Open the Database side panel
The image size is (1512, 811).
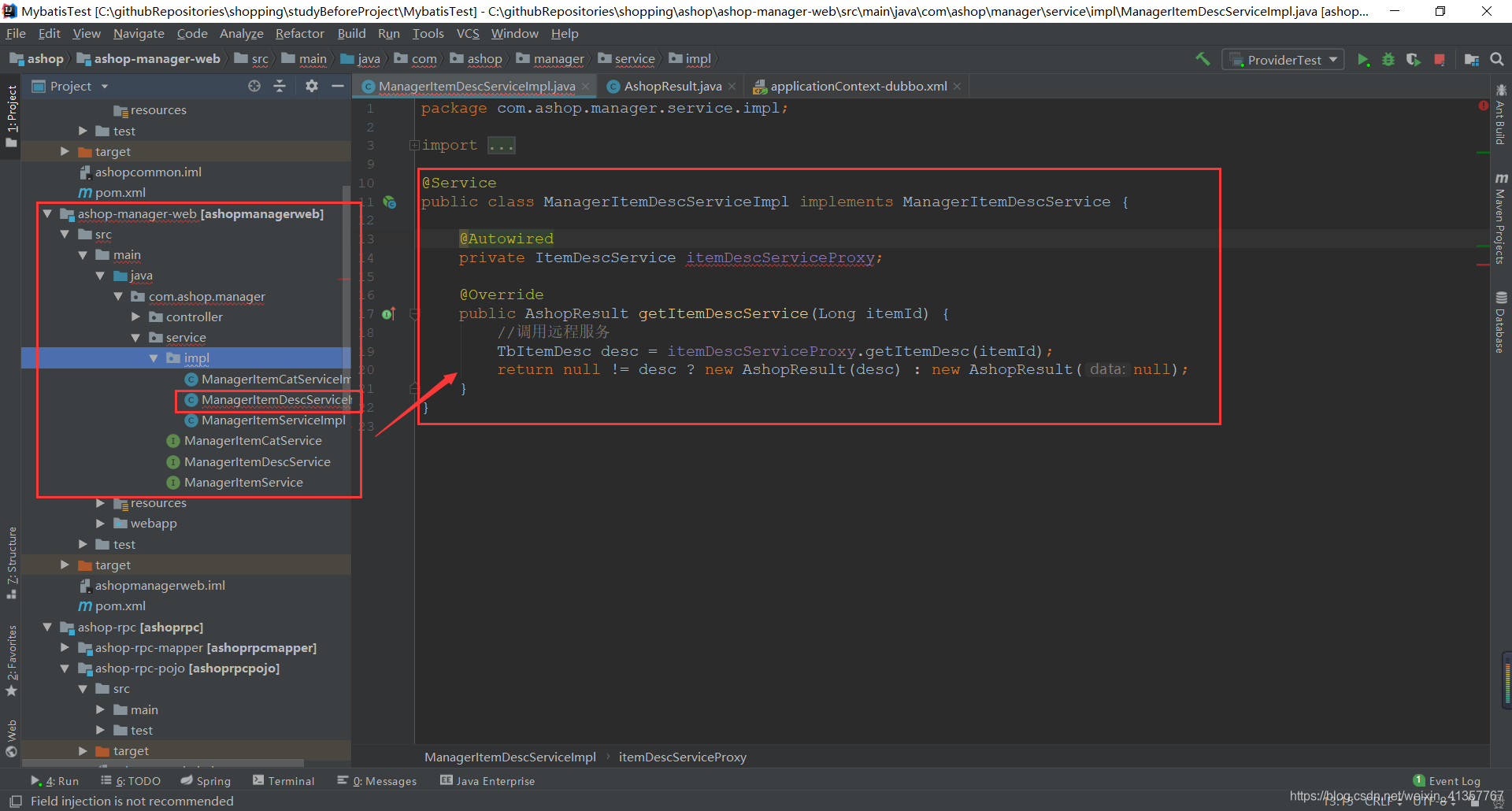tap(1501, 323)
